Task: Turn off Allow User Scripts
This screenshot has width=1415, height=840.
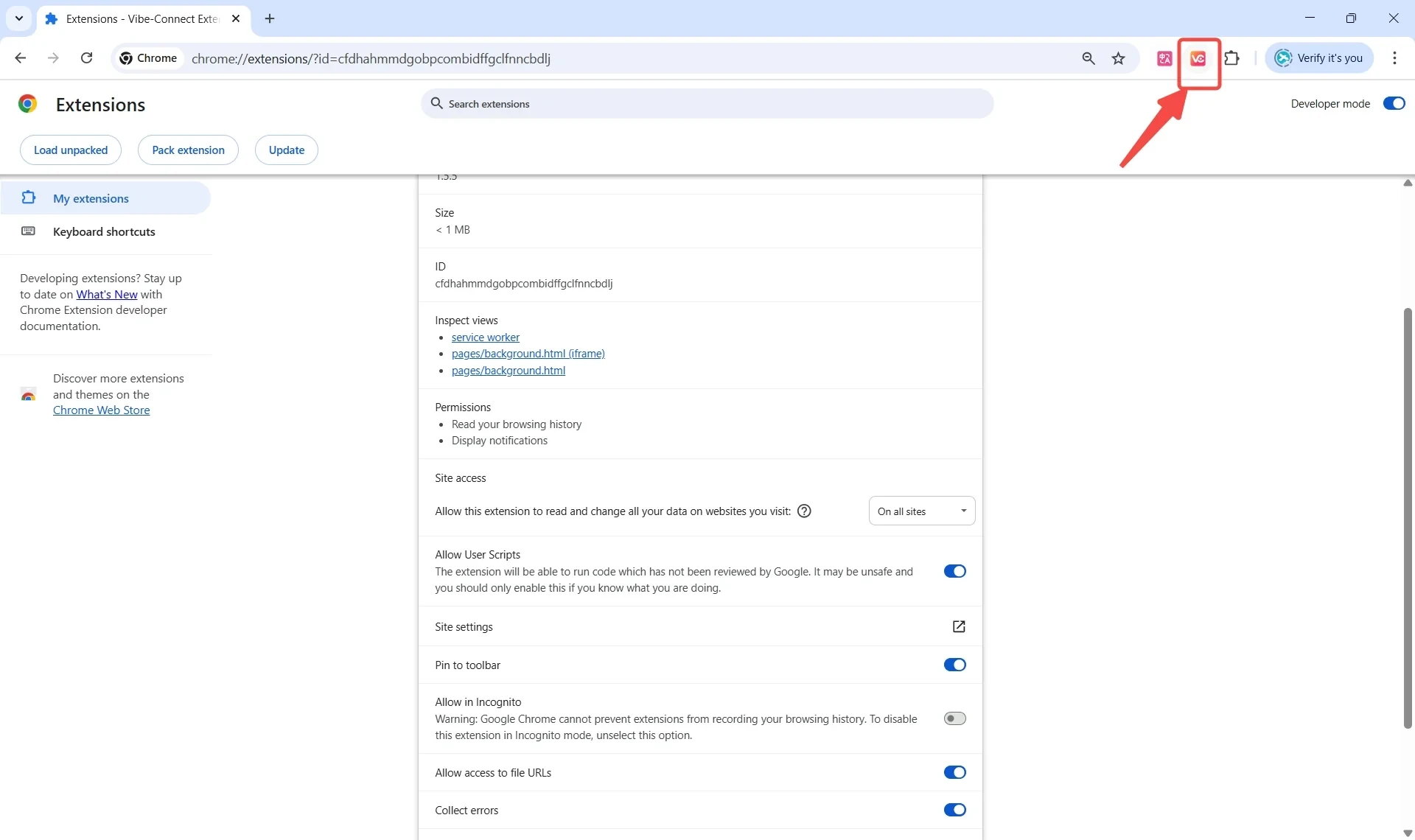Action: pyautogui.click(x=954, y=571)
